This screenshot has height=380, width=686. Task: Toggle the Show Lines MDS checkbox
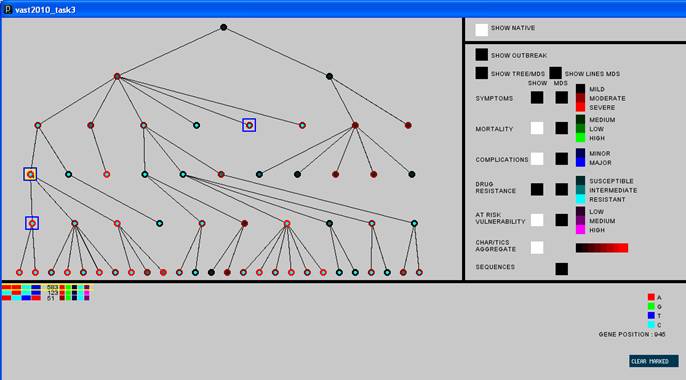coord(556,73)
